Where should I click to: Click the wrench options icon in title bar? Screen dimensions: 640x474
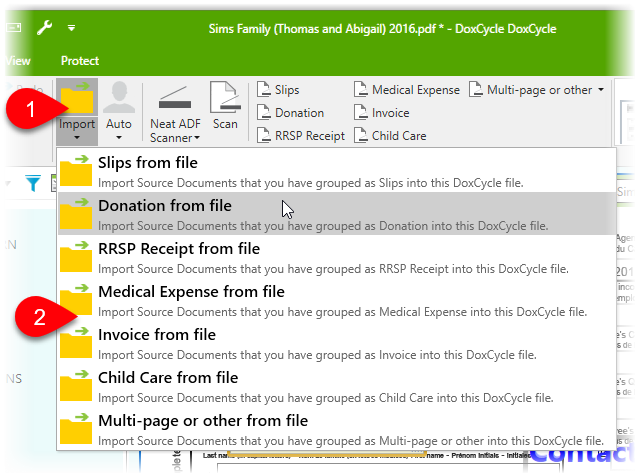(x=44, y=28)
